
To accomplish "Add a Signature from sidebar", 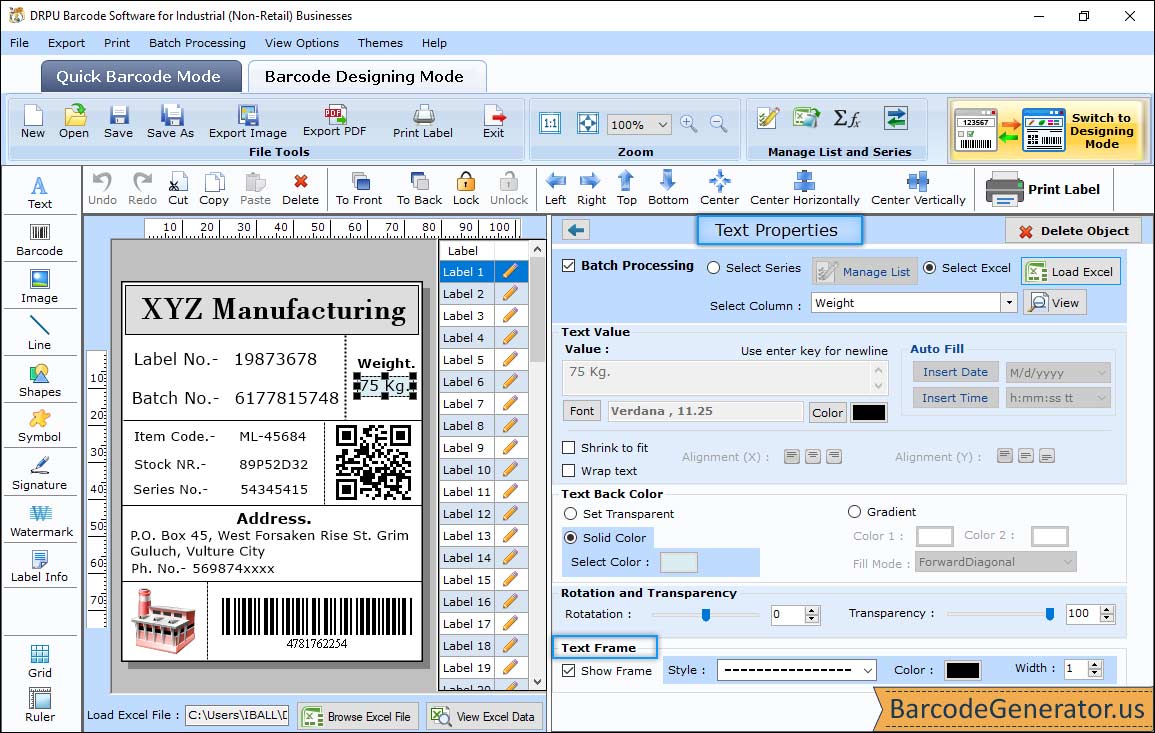I will coord(40,474).
